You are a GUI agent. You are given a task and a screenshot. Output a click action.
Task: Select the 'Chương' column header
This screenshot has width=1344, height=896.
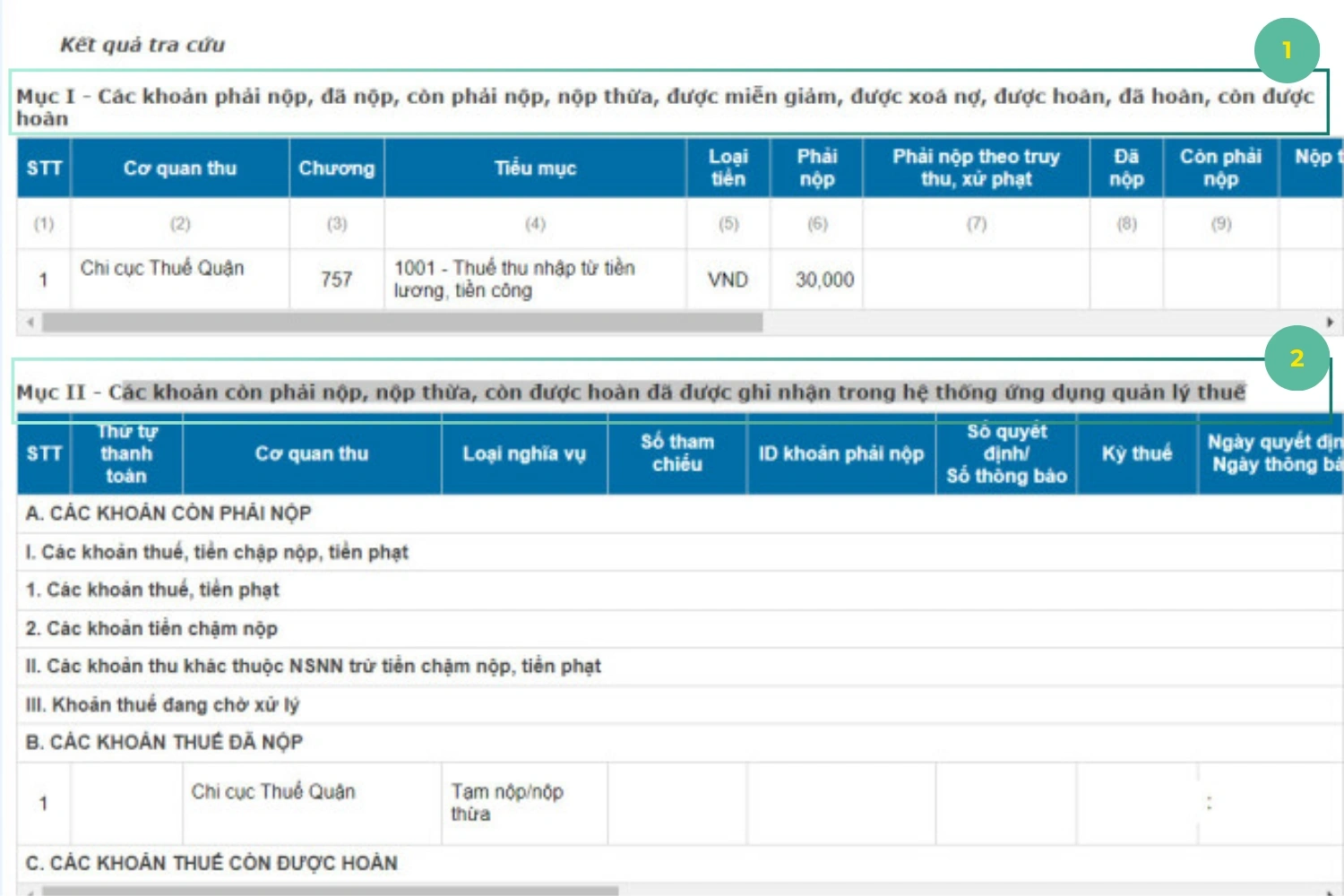pyautogui.click(x=337, y=168)
